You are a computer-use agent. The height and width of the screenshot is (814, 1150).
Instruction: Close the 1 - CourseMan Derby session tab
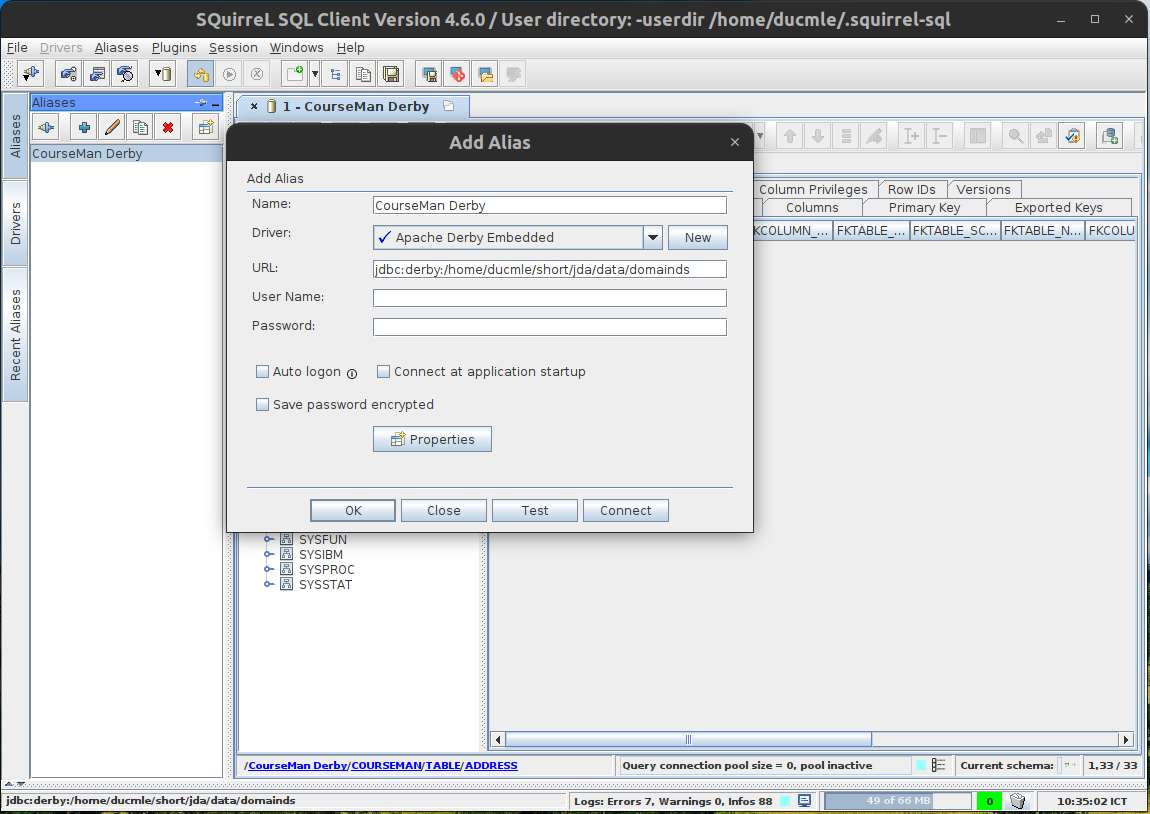pos(254,106)
